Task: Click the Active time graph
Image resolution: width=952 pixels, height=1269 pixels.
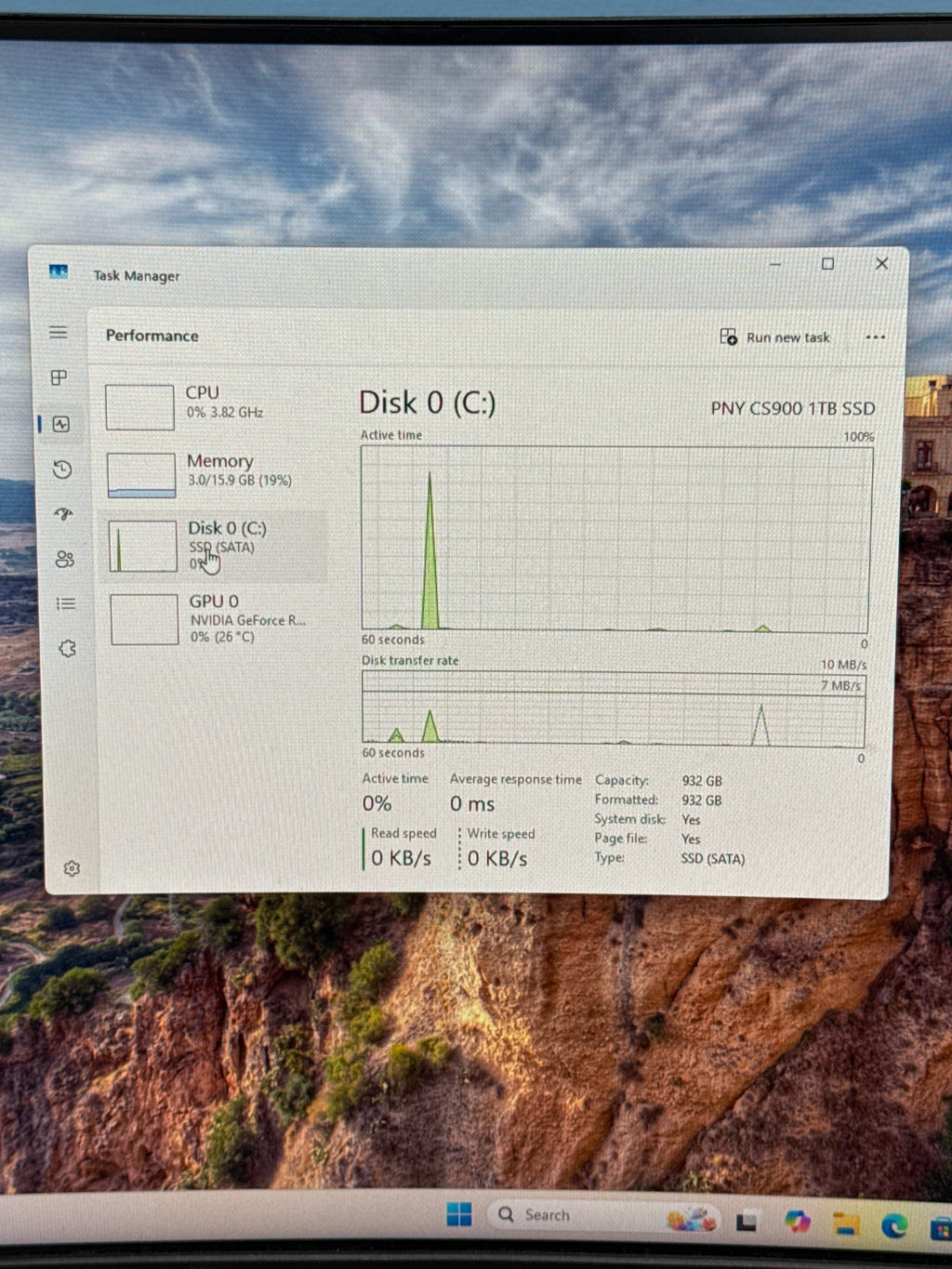Action: (615, 539)
